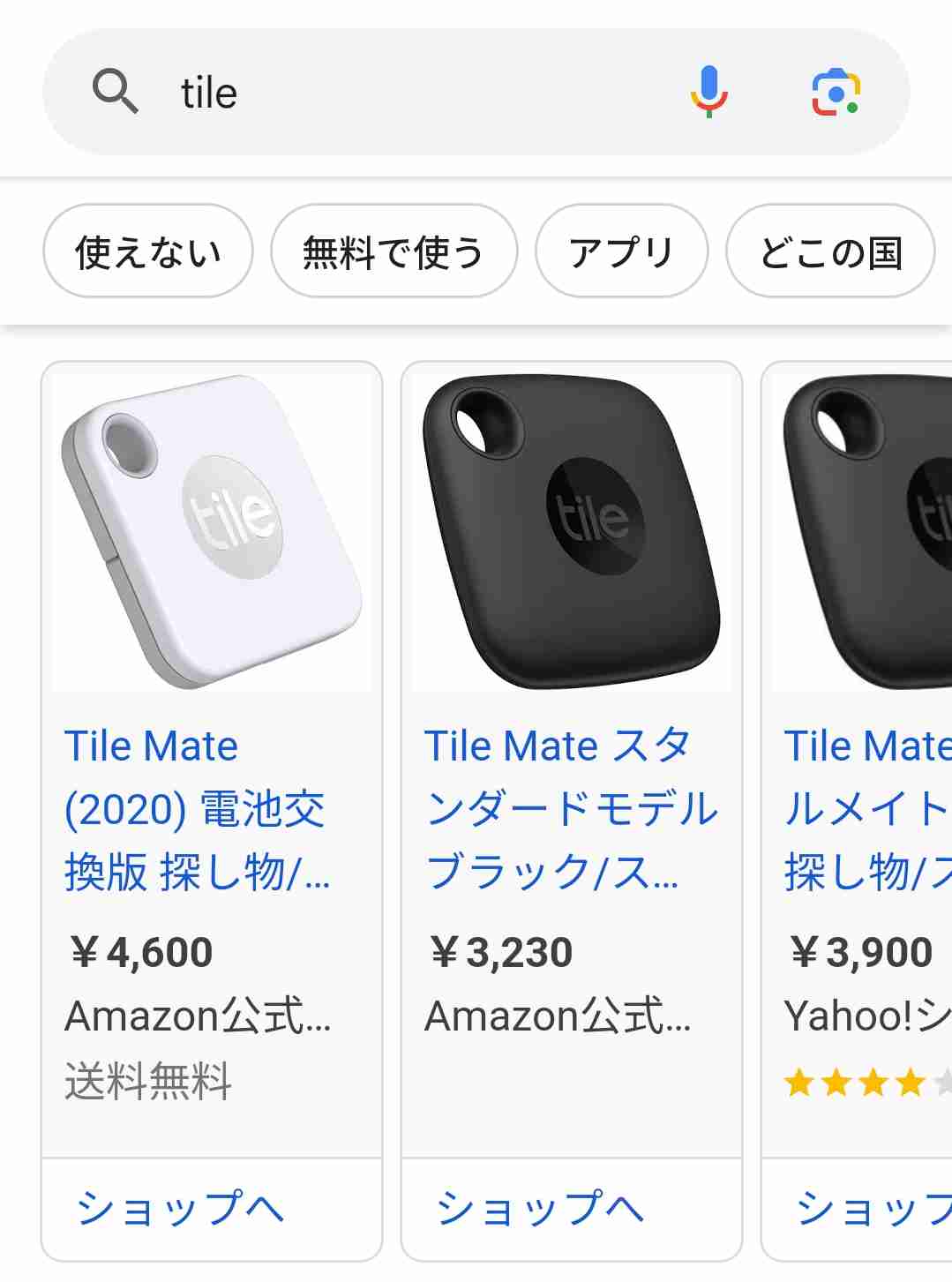Choose the どこの国 filter chip
Screen dimensions: 952x1282
click(830, 251)
